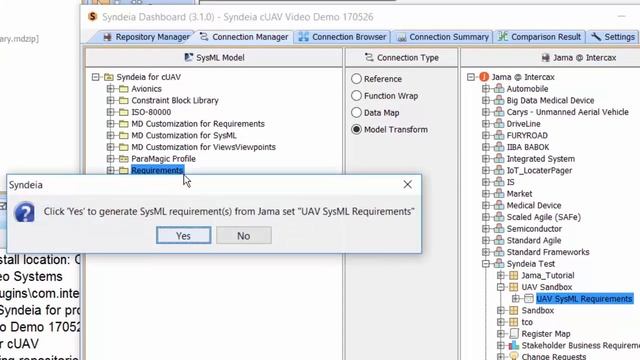Expand the ParaMagic Profile folder
The width and height of the screenshot is (640, 360).
tap(110, 159)
